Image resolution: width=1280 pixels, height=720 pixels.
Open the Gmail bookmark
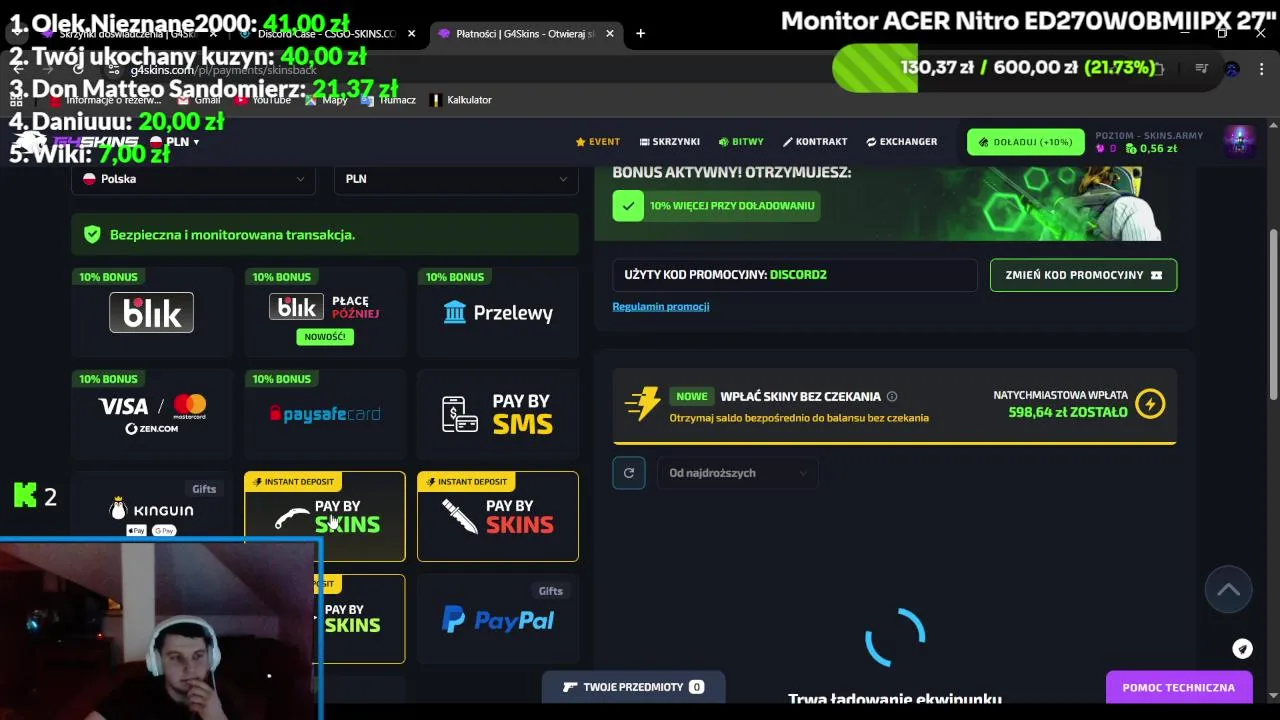point(200,100)
